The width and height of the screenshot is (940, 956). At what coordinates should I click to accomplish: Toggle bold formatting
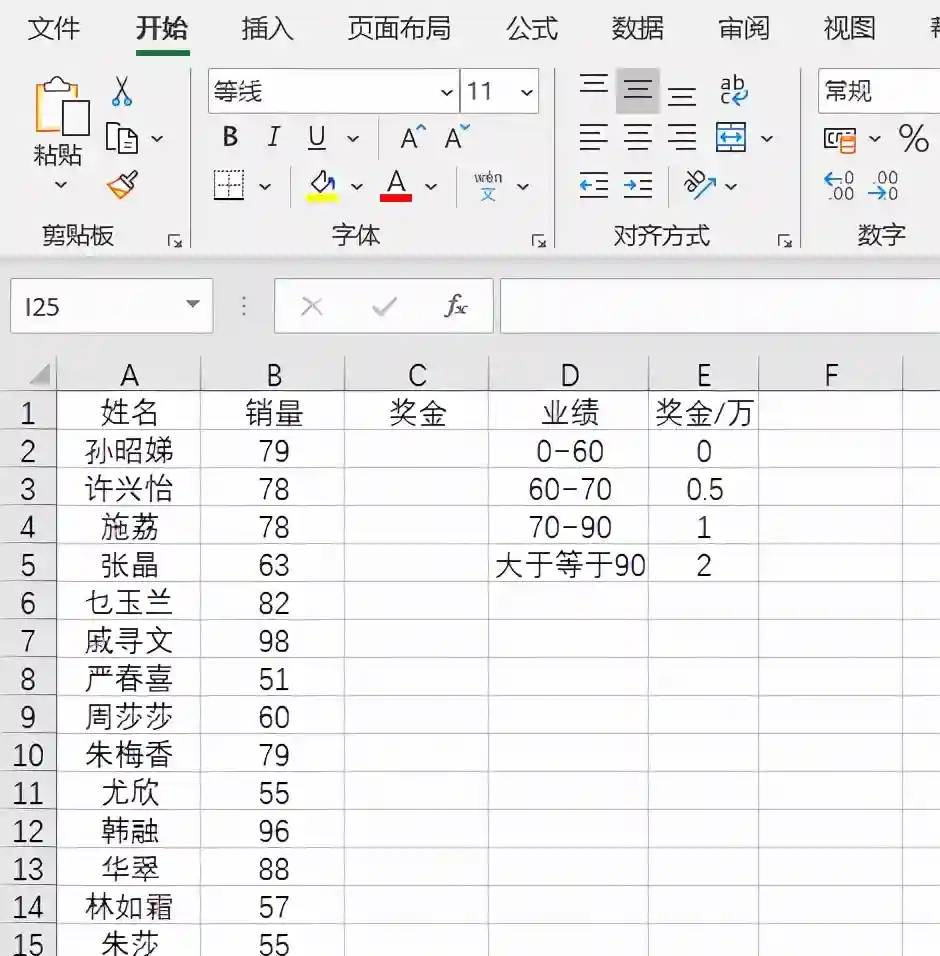tap(229, 138)
